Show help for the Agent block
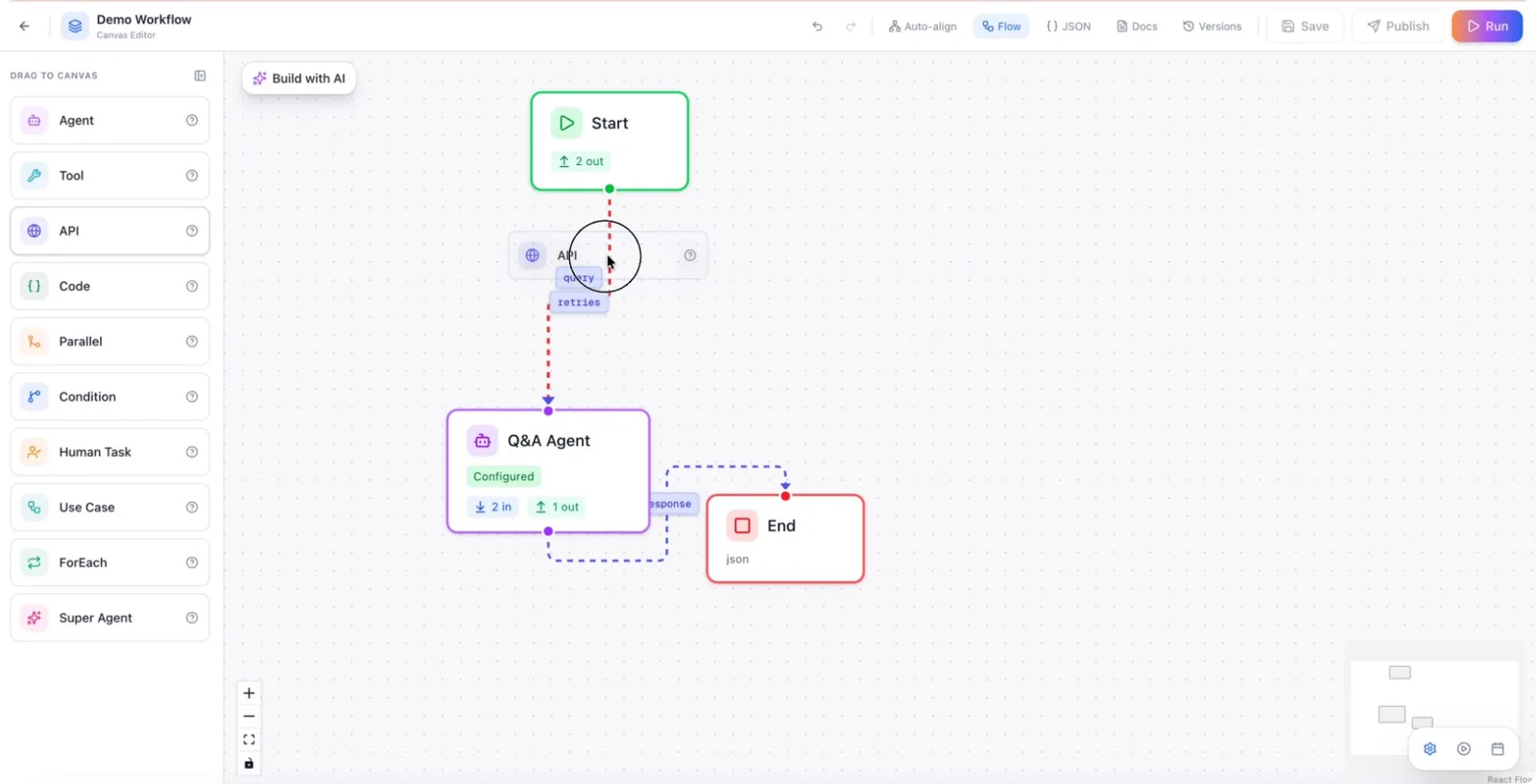This screenshot has height=784, width=1536. pos(192,120)
